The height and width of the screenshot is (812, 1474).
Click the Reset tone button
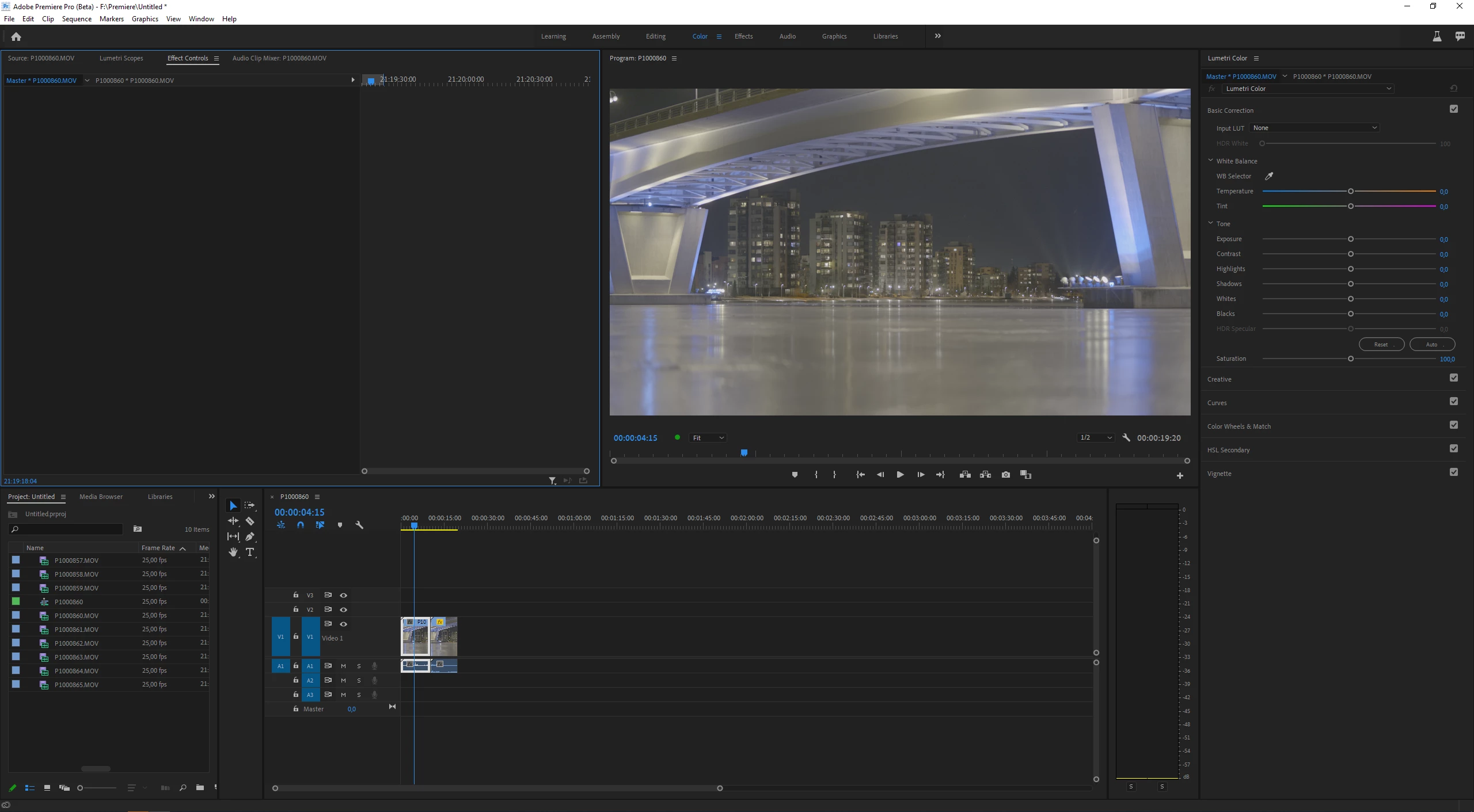(1381, 345)
